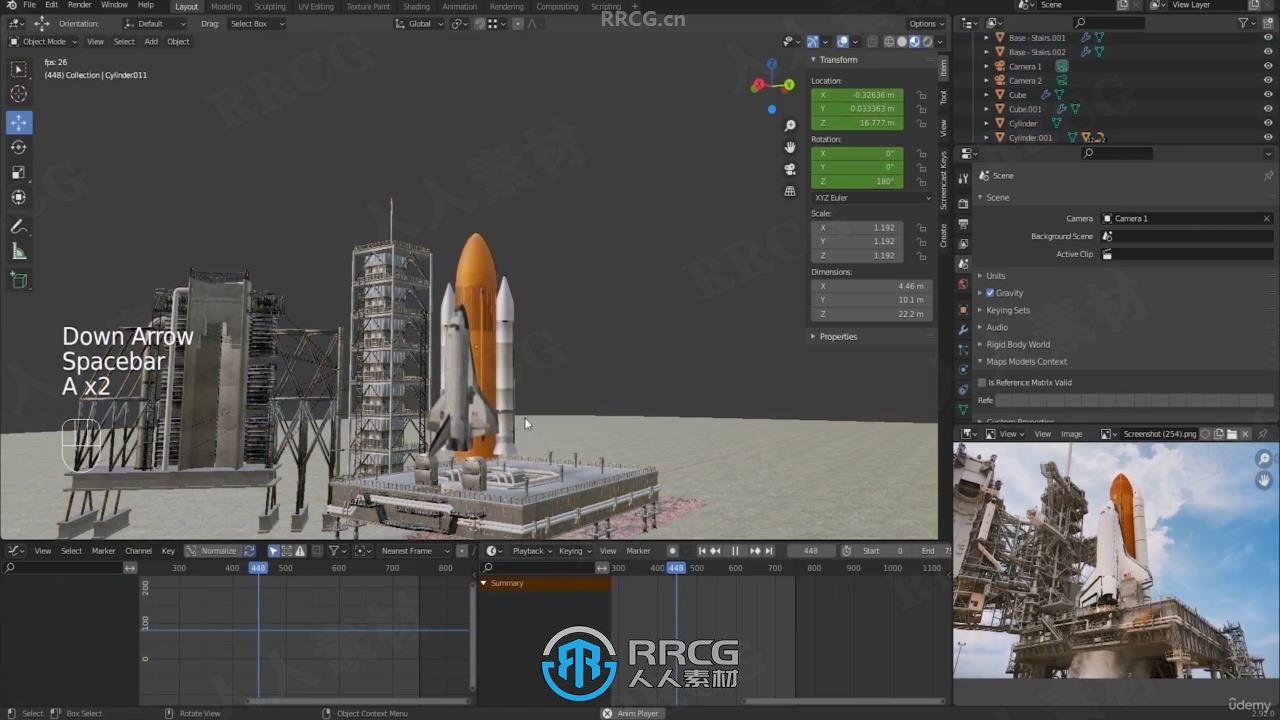Switch orthographic/perspective grid gizmo

click(790, 190)
